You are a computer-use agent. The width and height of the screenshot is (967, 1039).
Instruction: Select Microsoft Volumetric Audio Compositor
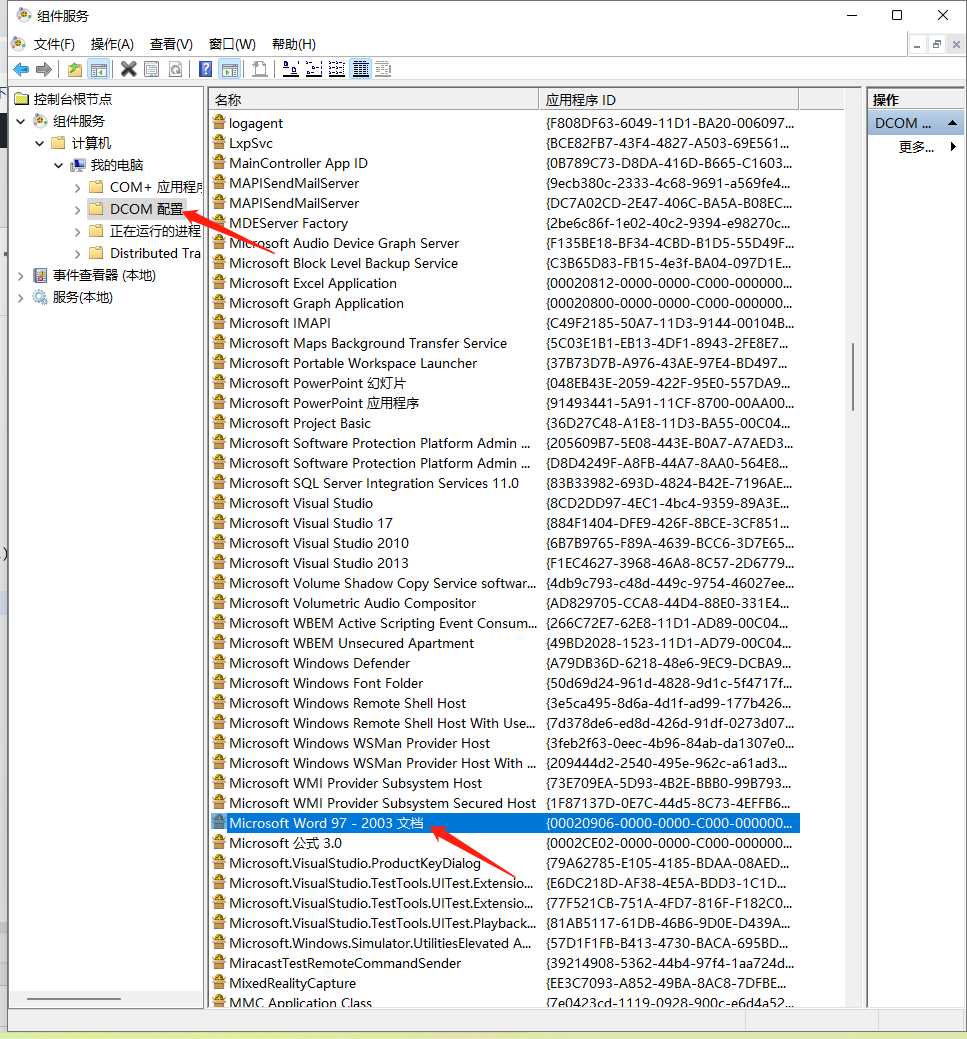pos(353,603)
